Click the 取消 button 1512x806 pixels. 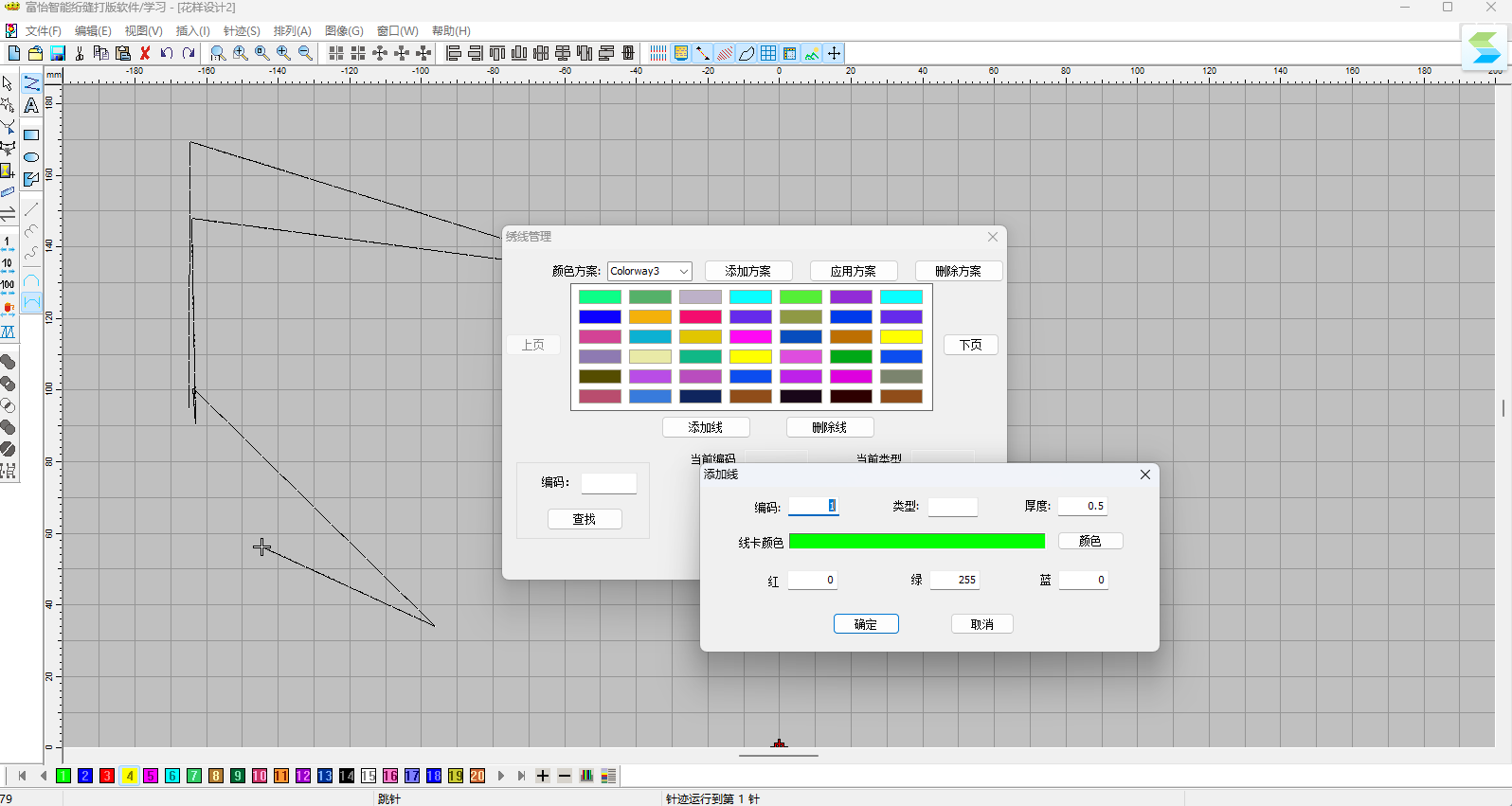(982, 624)
